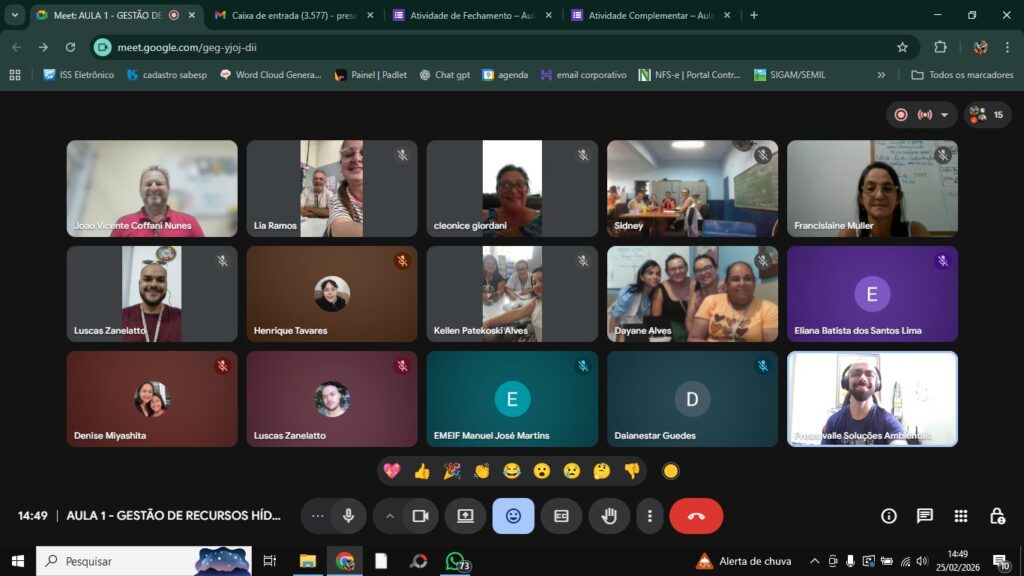
Task: Switch to the Atividade de Fechamento tab
Action: click(x=464, y=15)
